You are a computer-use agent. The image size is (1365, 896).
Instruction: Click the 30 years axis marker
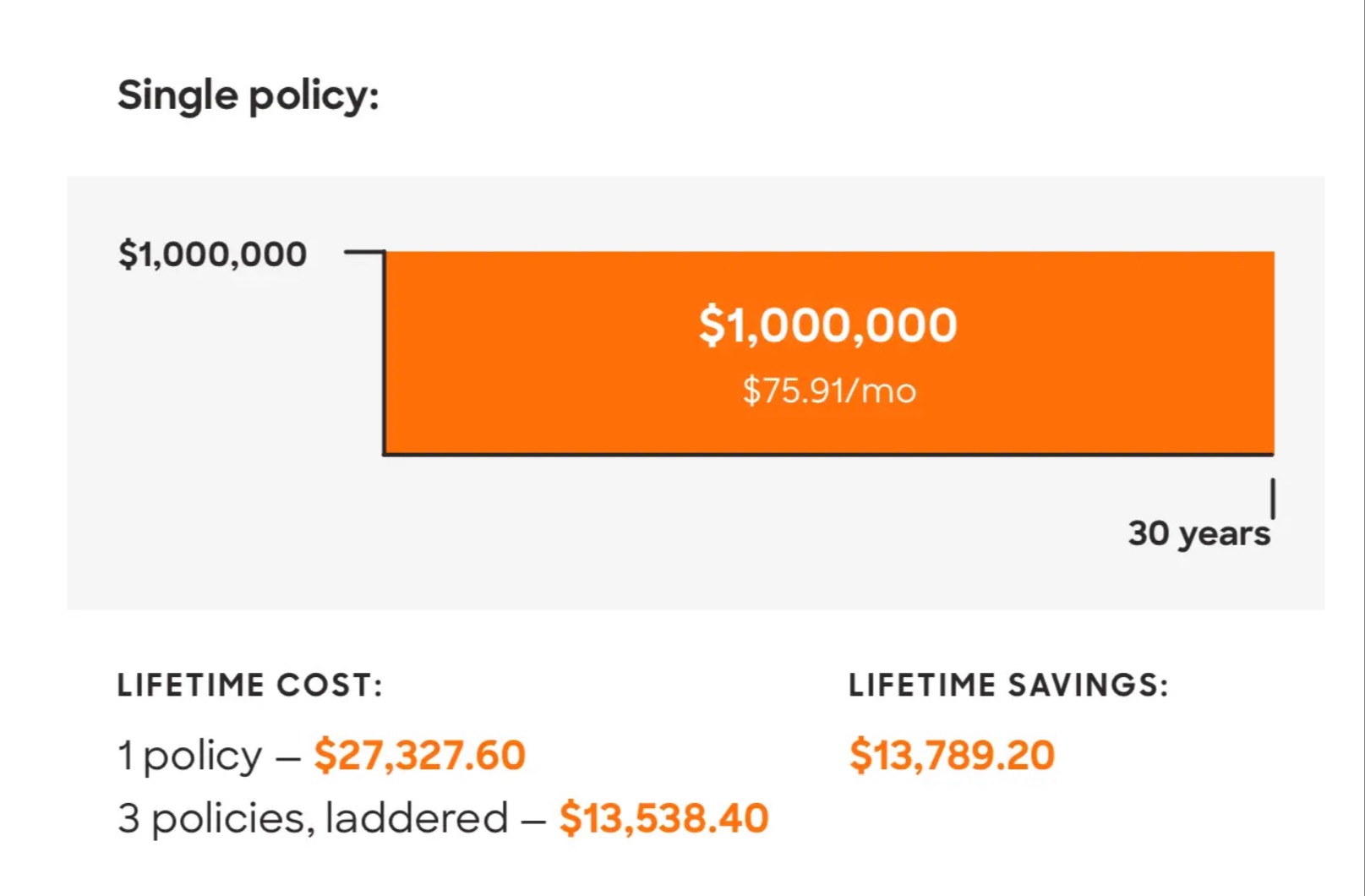click(x=1198, y=533)
